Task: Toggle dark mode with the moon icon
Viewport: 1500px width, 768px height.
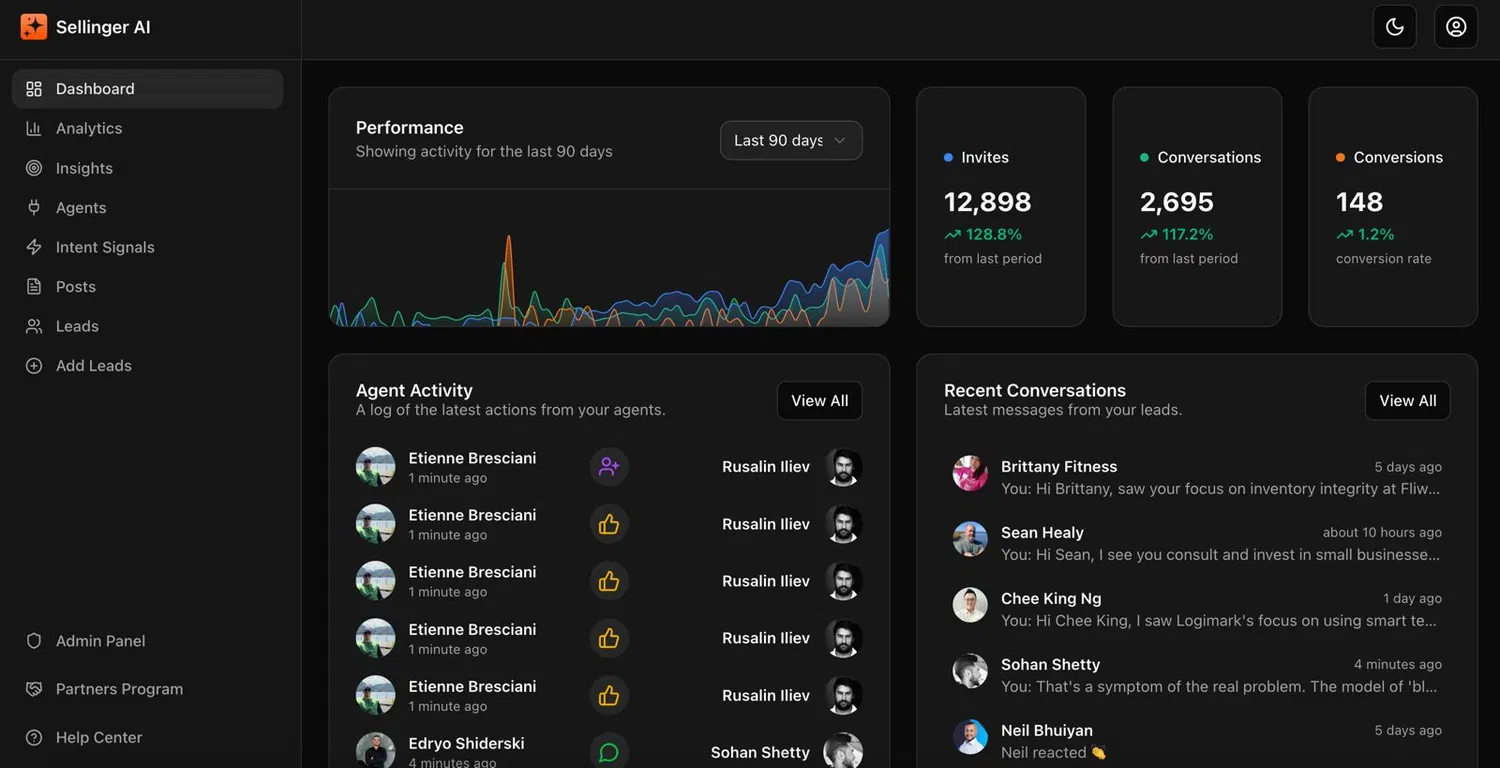Action: tap(1394, 27)
